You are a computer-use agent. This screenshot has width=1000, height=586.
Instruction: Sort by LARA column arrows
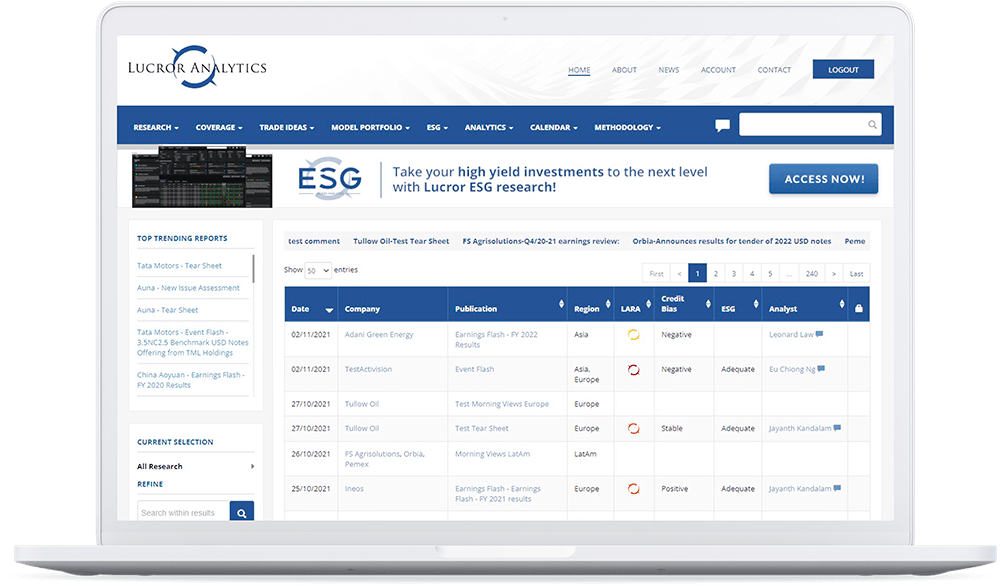(x=648, y=304)
